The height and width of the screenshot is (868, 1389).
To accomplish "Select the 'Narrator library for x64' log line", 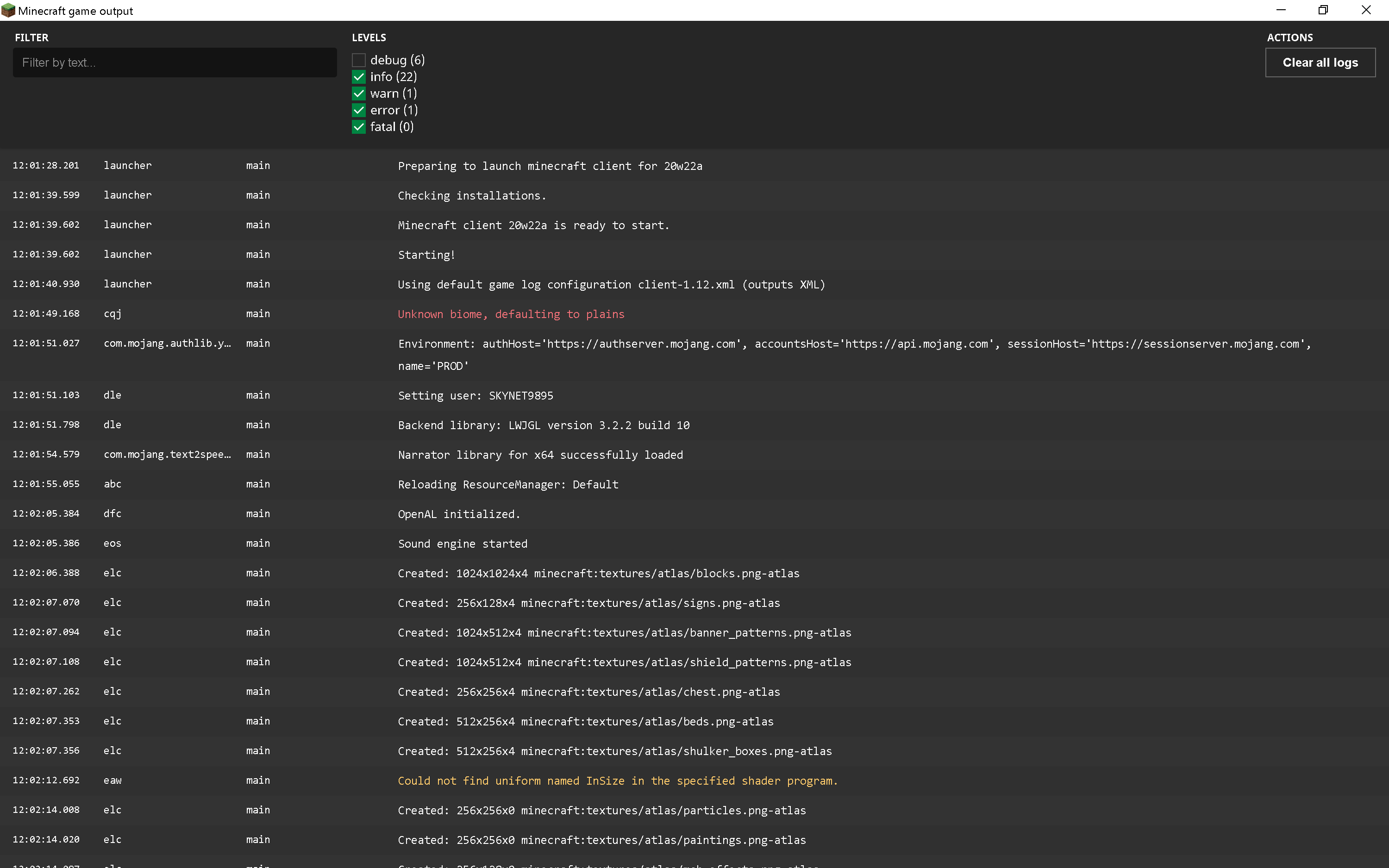I will click(x=540, y=455).
